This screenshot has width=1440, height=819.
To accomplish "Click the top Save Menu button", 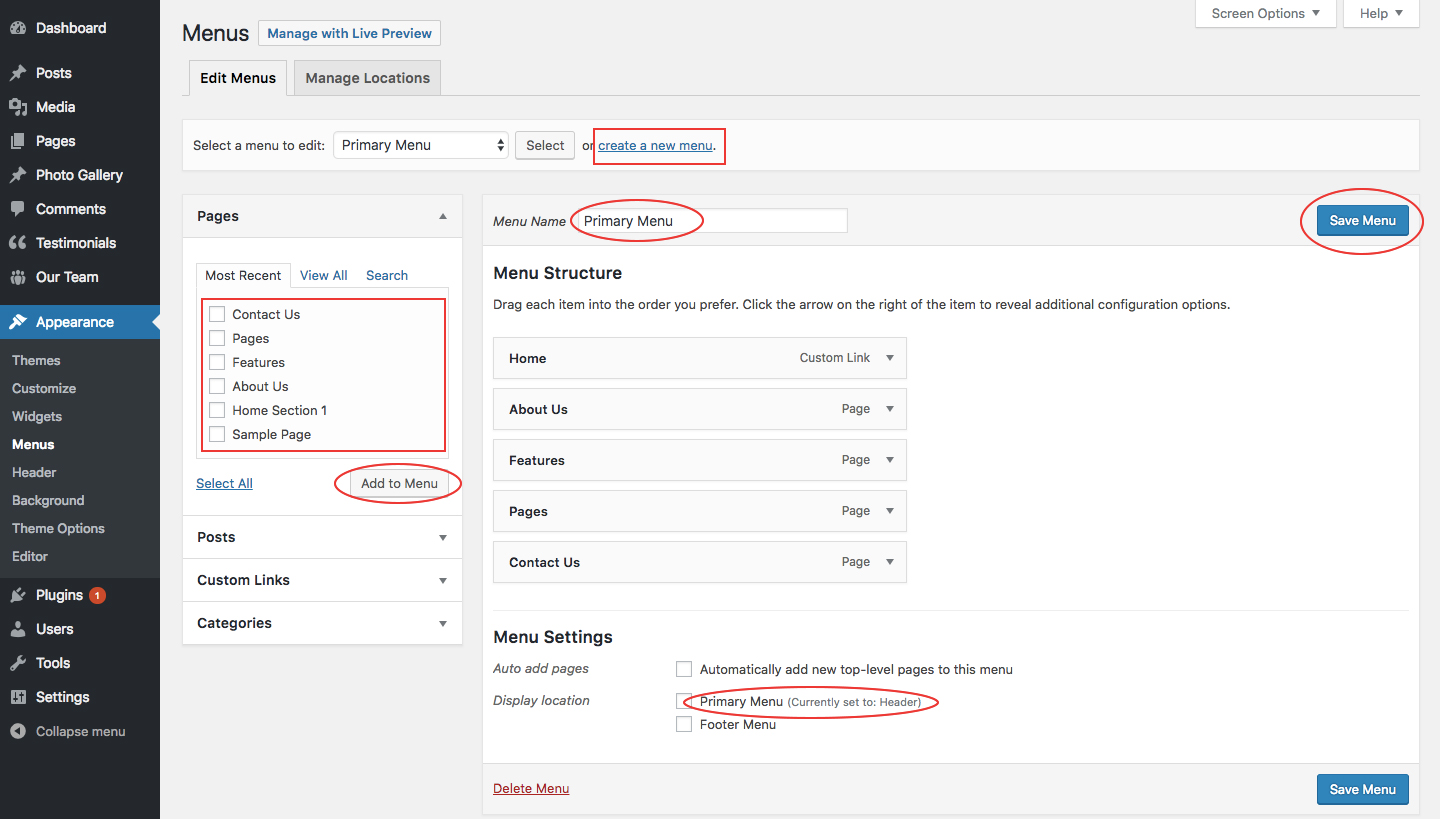I will point(1362,220).
